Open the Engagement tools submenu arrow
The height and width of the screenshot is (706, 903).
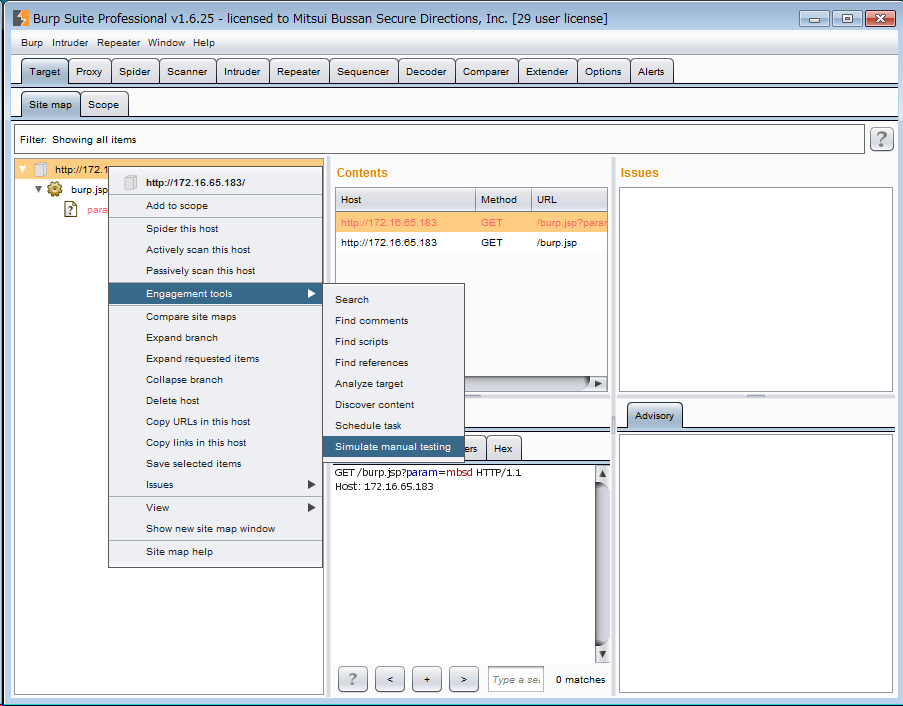pyautogui.click(x=311, y=294)
